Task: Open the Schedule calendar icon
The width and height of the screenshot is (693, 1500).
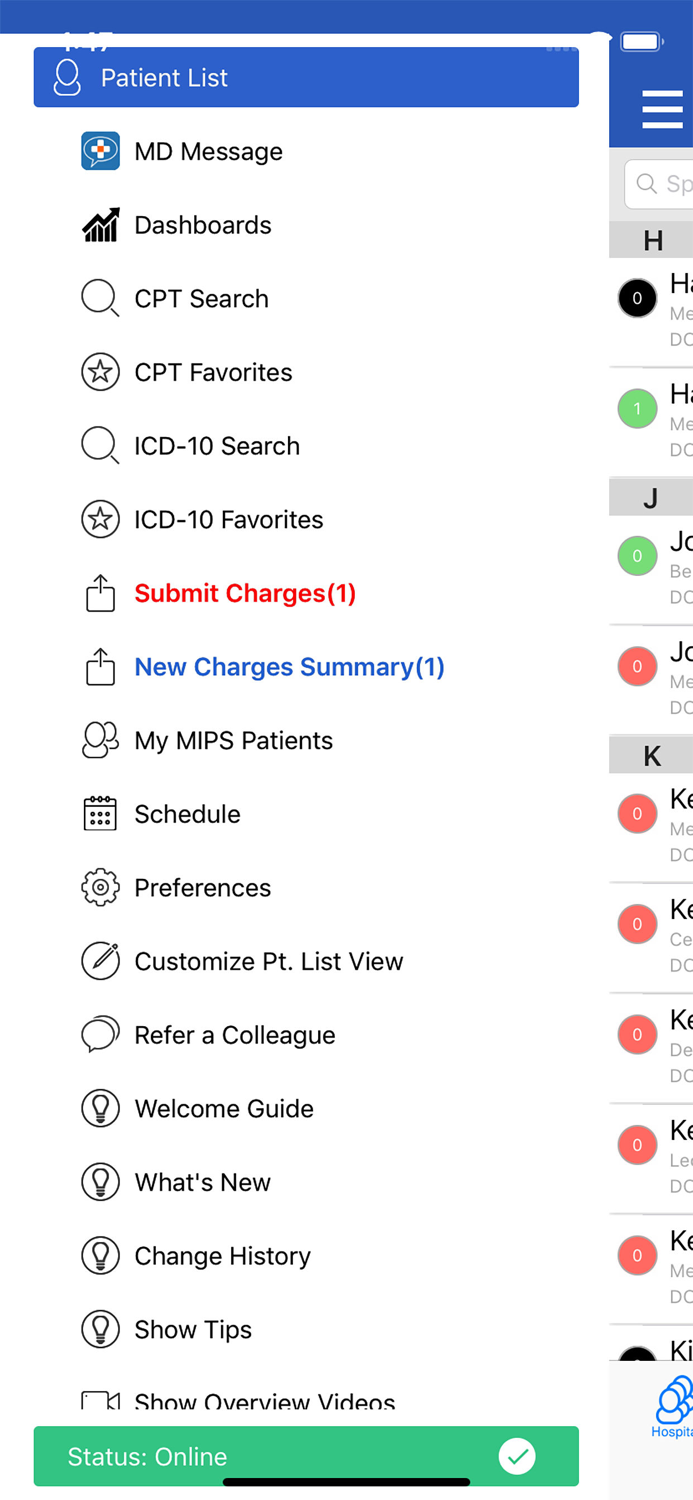Action: click(x=100, y=814)
